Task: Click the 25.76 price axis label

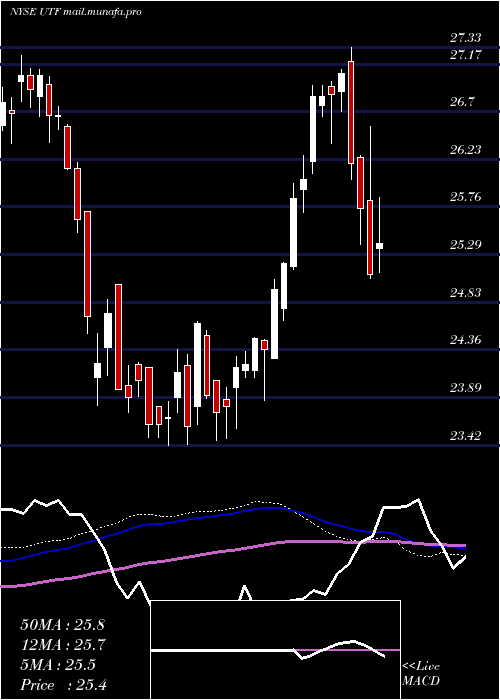Action: (x=466, y=197)
